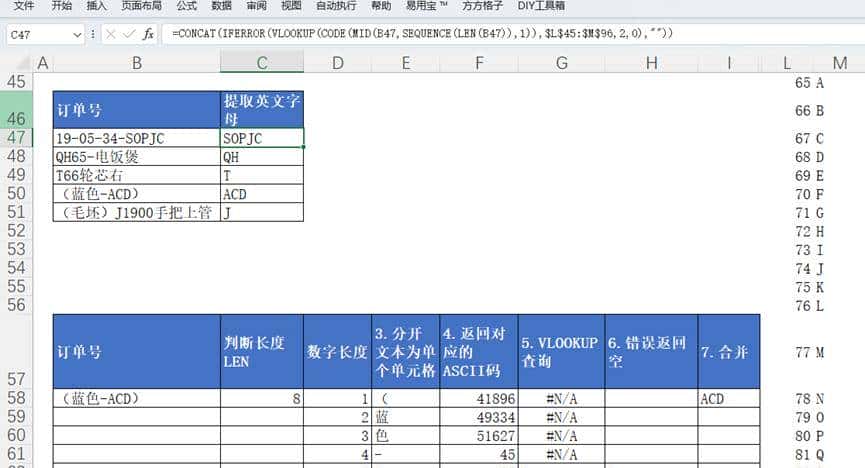The width and height of the screenshot is (865, 468).
Task: Click the Select All corner triangle
Action: [23, 63]
